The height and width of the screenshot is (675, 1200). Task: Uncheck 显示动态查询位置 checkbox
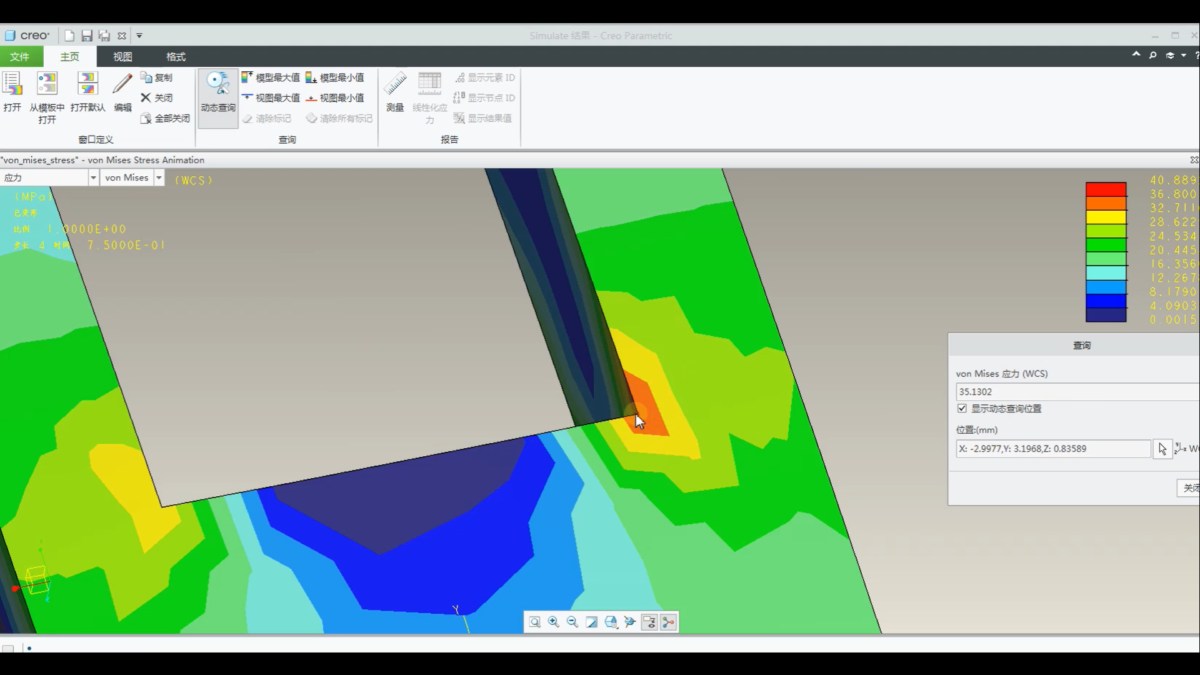click(x=962, y=409)
